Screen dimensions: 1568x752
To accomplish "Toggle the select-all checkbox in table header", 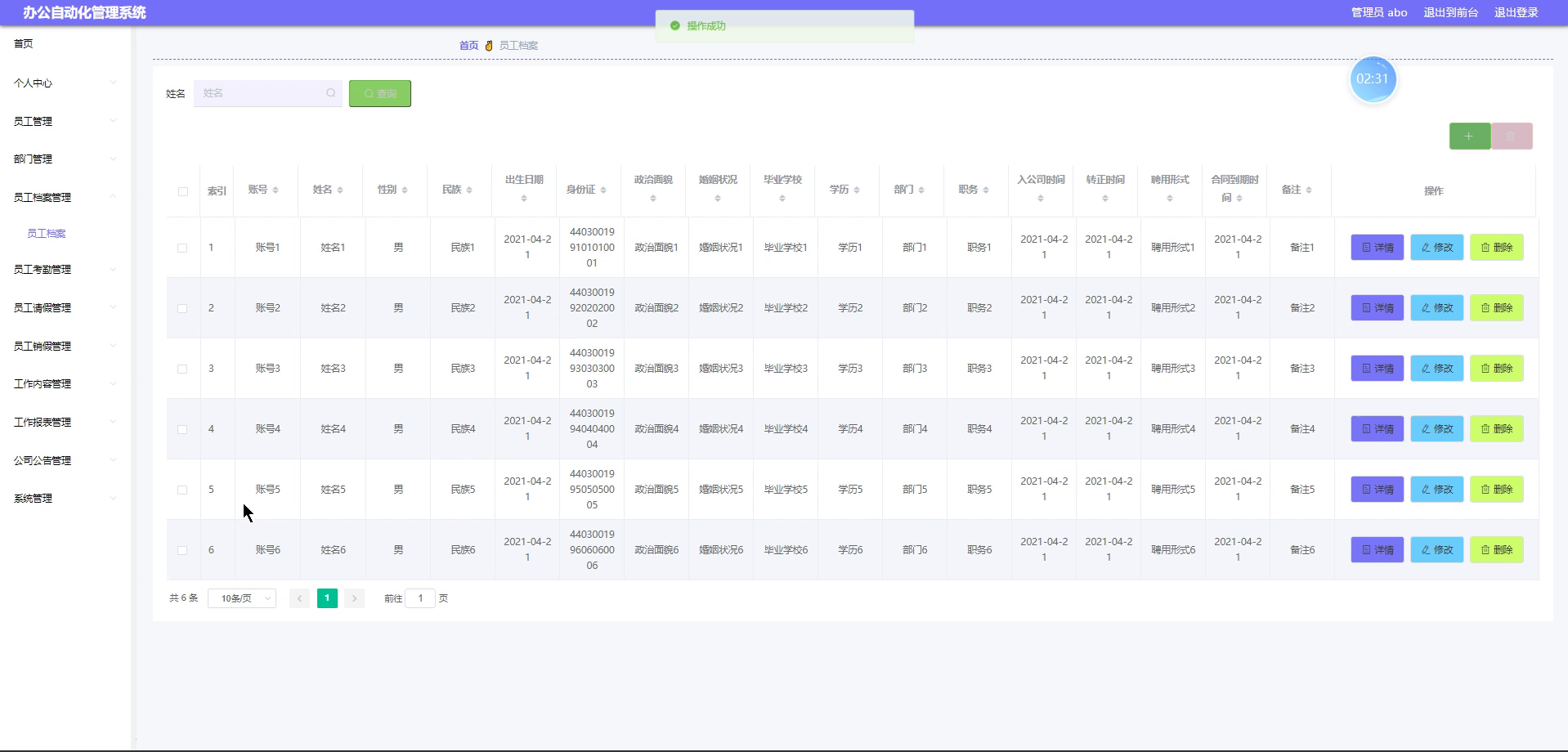I will (183, 191).
